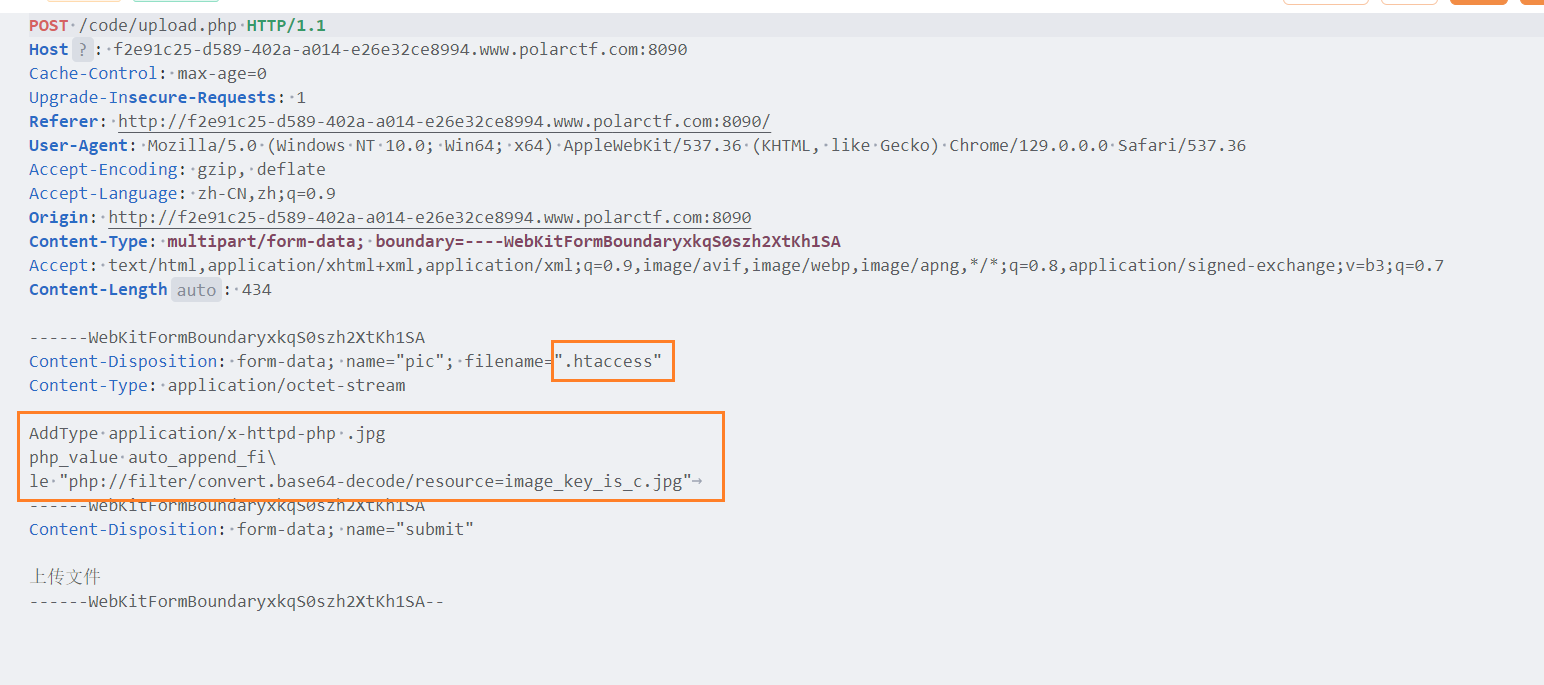Open the Referer URL link
This screenshot has height=685, width=1544.
click(444, 121)
